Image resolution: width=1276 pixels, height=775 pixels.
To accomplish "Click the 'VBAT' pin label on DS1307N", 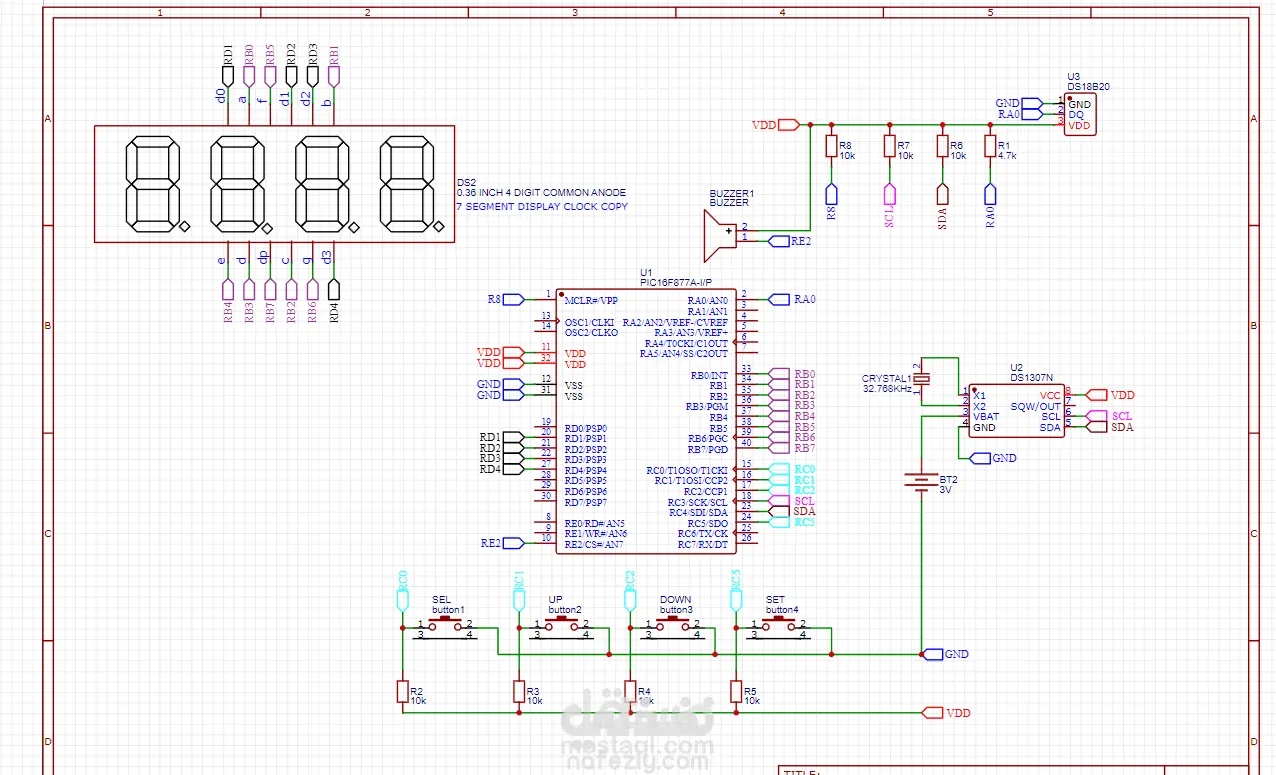I will coord(986,416).
